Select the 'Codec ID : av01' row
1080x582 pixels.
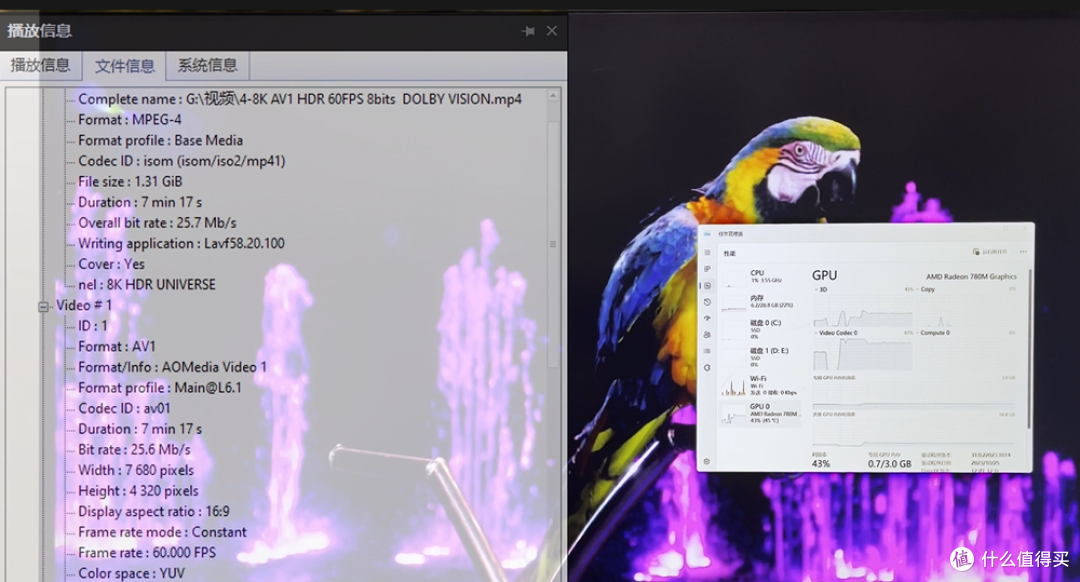click(x=124, y=408)
